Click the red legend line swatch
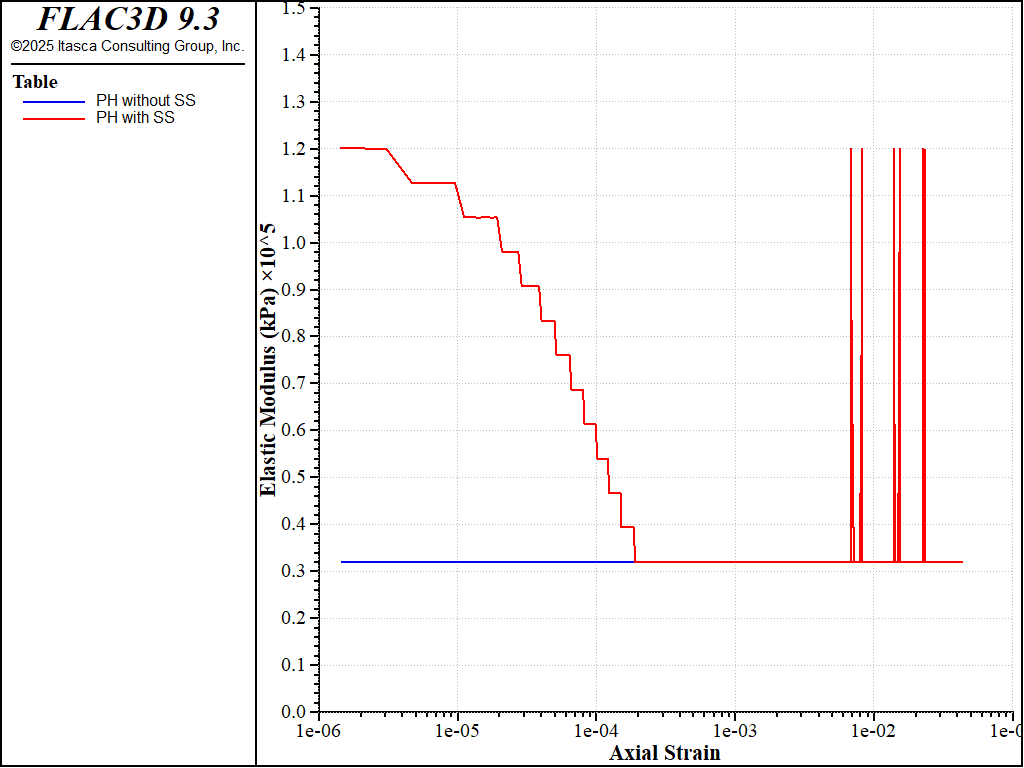Image resolution: width=1024 pixels, height=768 pixels. pyautogui.click(x=54, y=118)
